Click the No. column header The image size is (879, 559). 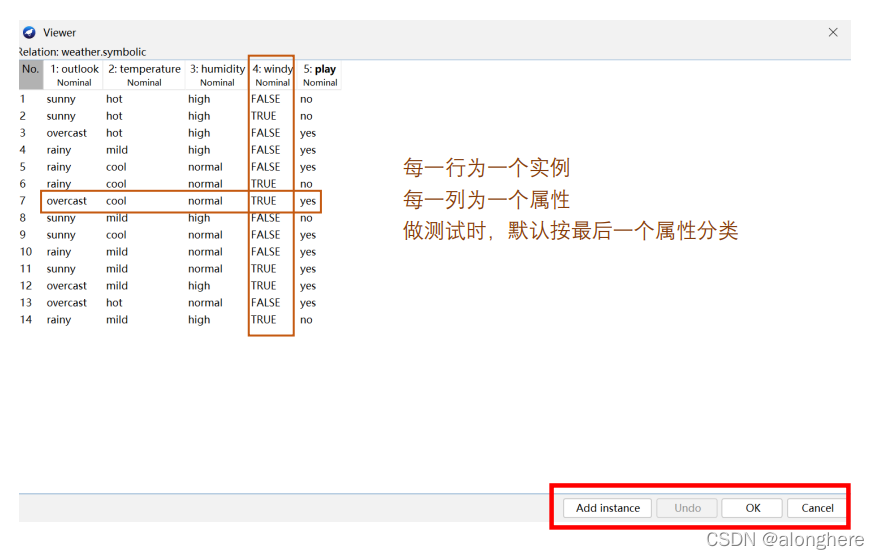point(31,75)
